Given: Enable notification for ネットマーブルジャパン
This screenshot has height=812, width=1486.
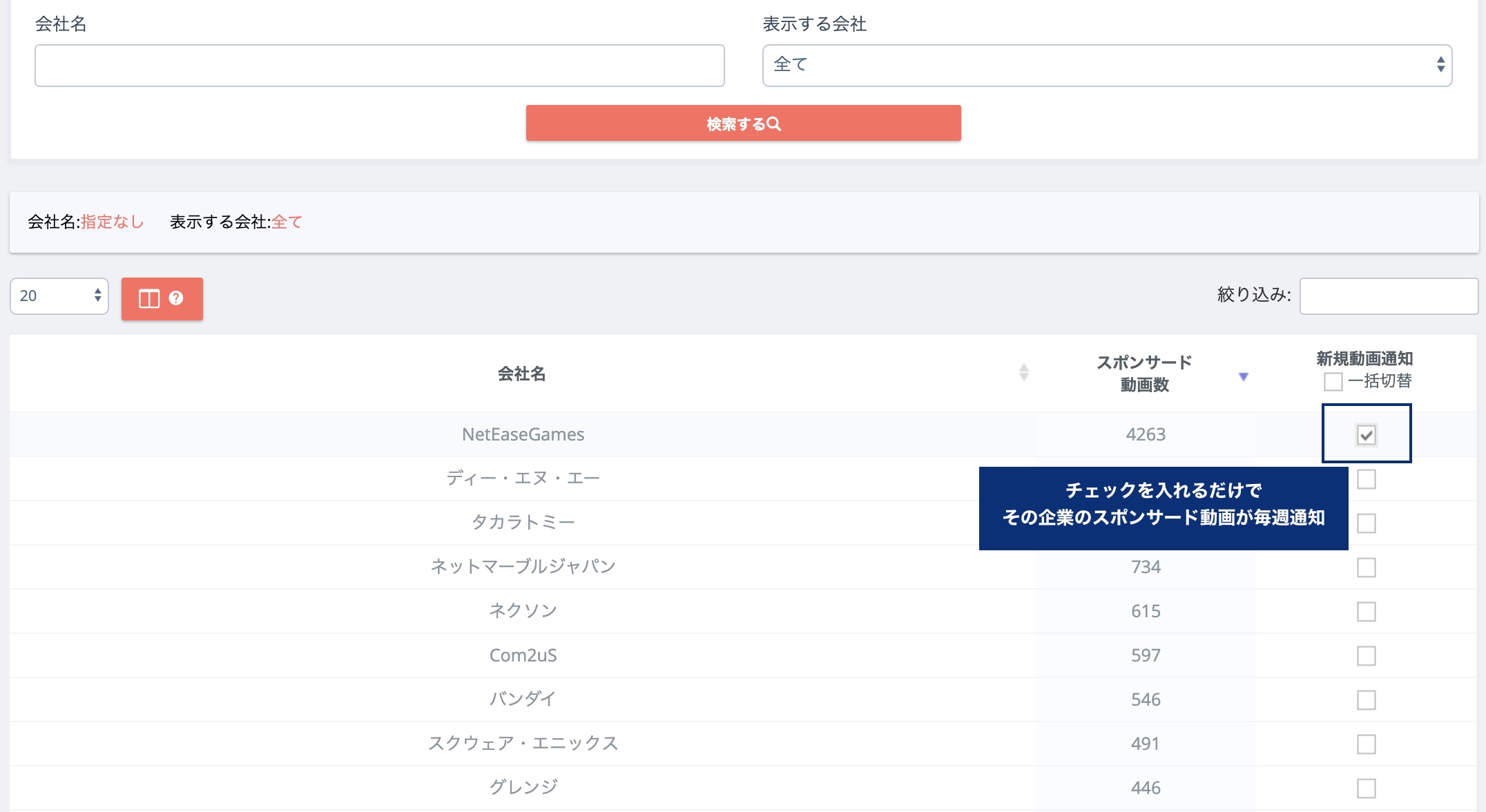Looking at the screenshot, I should (x=1366, y=567).
